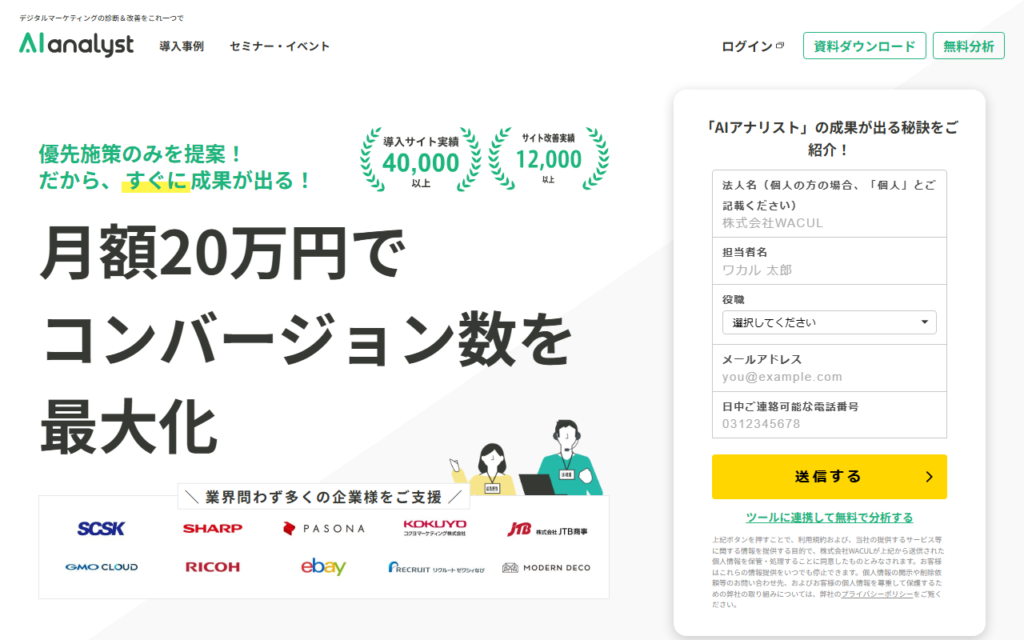Open the セミナー・イベント menu item
Viewport: 1024px width, 640px height.
tap(279, 46)
